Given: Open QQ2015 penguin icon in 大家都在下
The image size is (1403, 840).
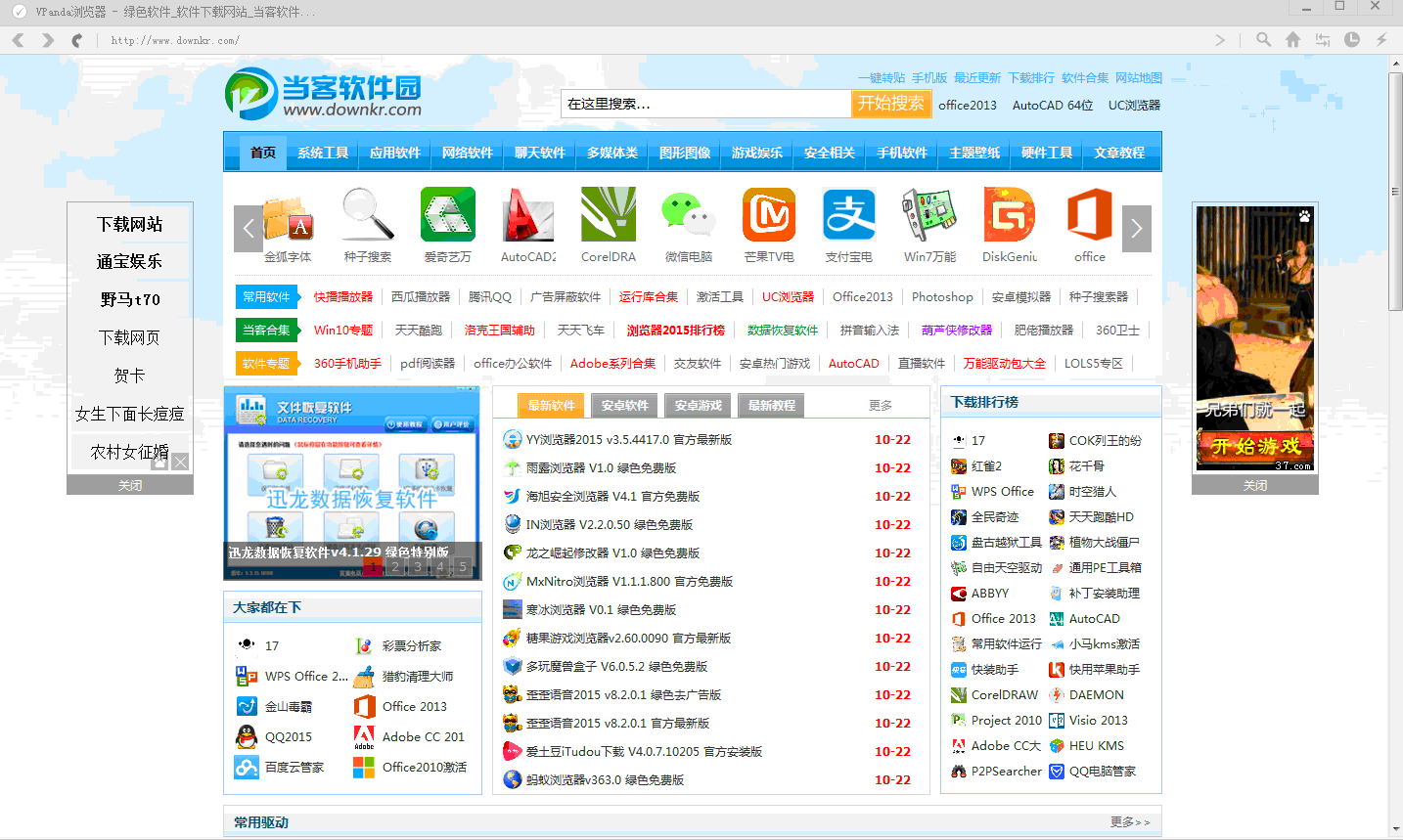Looking at the screenshot, I should click(x=247, y=736).
